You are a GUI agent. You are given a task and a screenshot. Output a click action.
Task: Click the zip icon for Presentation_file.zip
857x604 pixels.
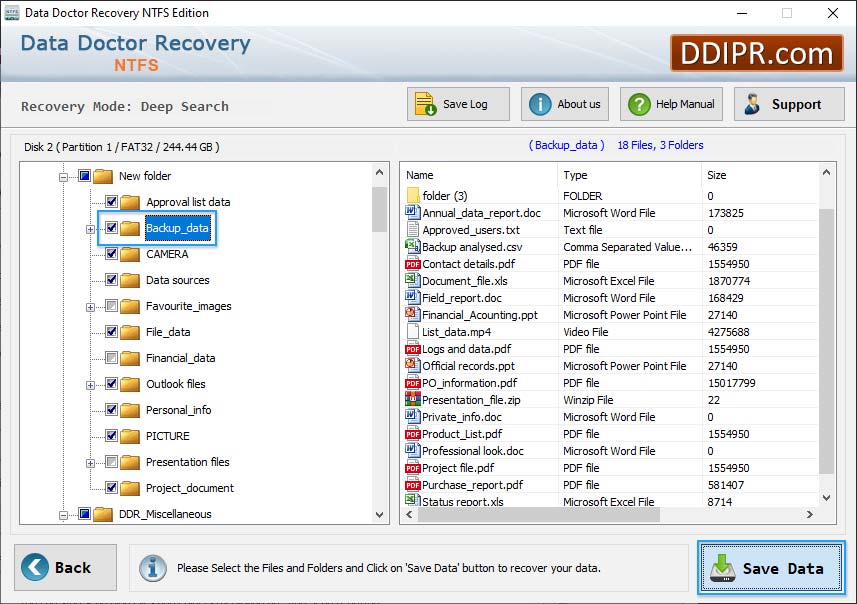[x=413, y=400]
